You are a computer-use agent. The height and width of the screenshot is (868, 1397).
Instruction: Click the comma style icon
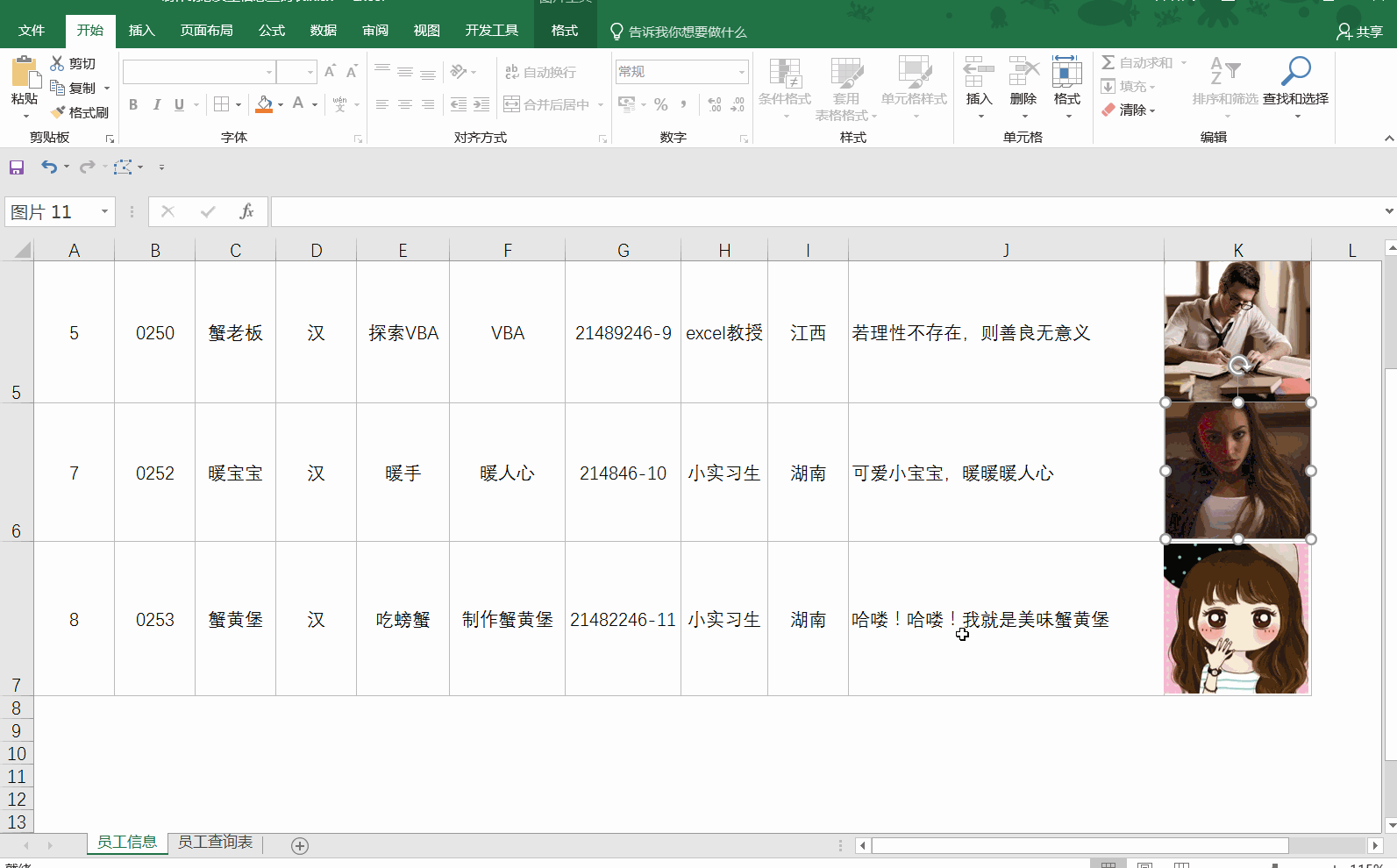683,104
